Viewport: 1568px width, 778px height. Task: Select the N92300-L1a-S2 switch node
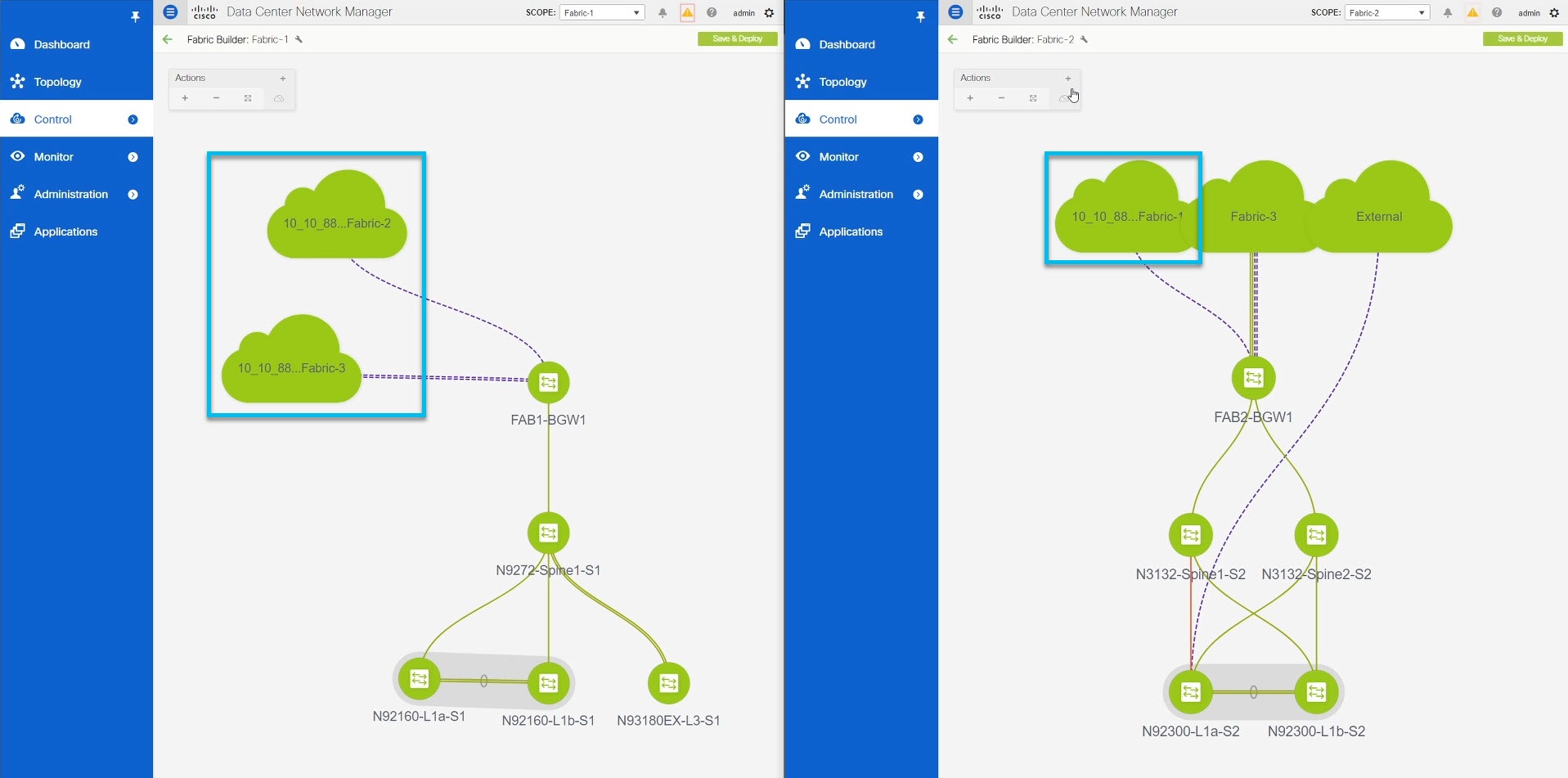pos(1191,692)
